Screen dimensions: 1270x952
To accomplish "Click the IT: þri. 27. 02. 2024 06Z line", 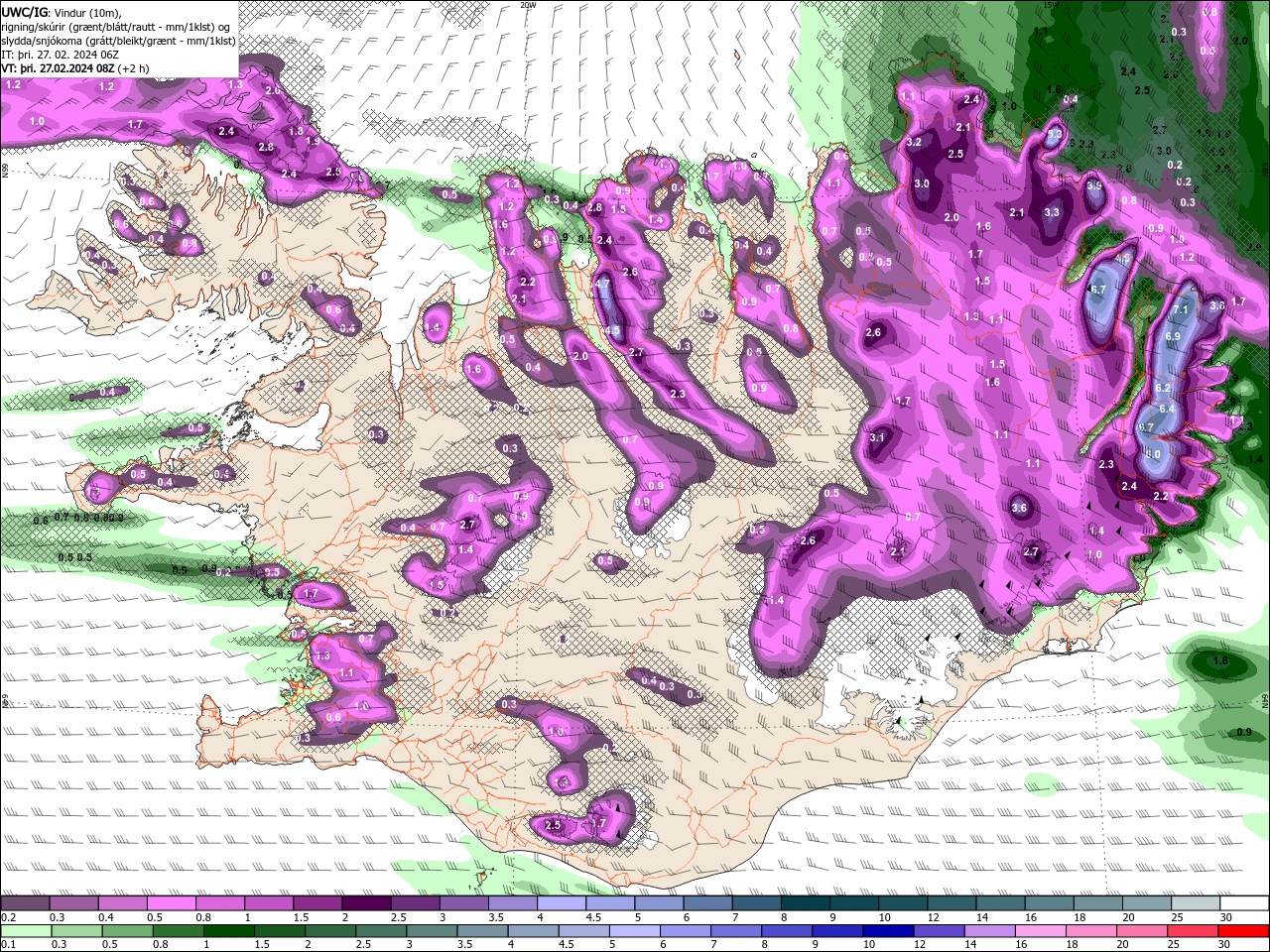I will click(61, 54).
